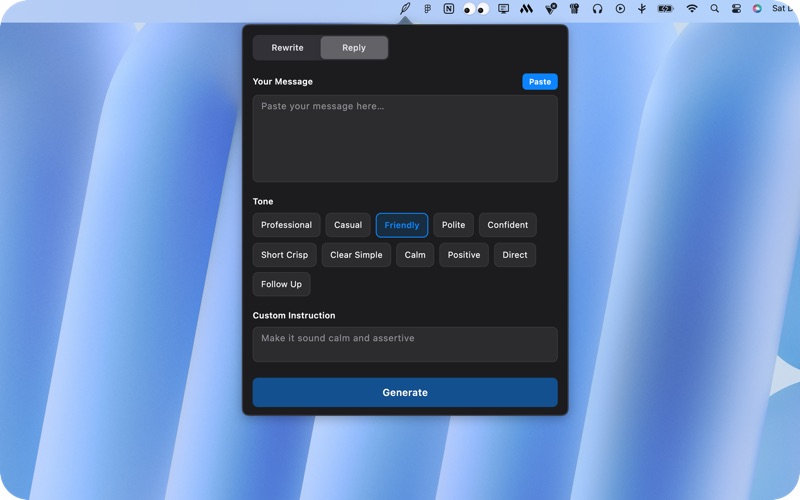The image size is (800, 500).
Task: Select the Short Crisp tone
Action: [285, 255]
